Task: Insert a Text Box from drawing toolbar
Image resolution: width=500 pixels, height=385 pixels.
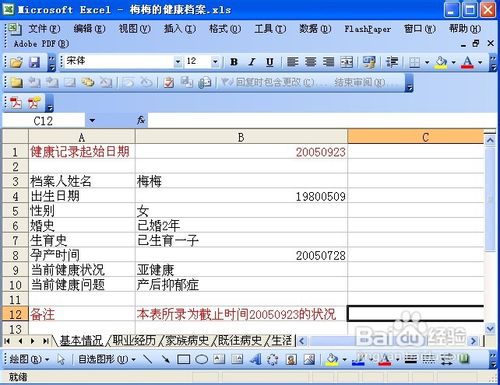Action: click(219, 359)
